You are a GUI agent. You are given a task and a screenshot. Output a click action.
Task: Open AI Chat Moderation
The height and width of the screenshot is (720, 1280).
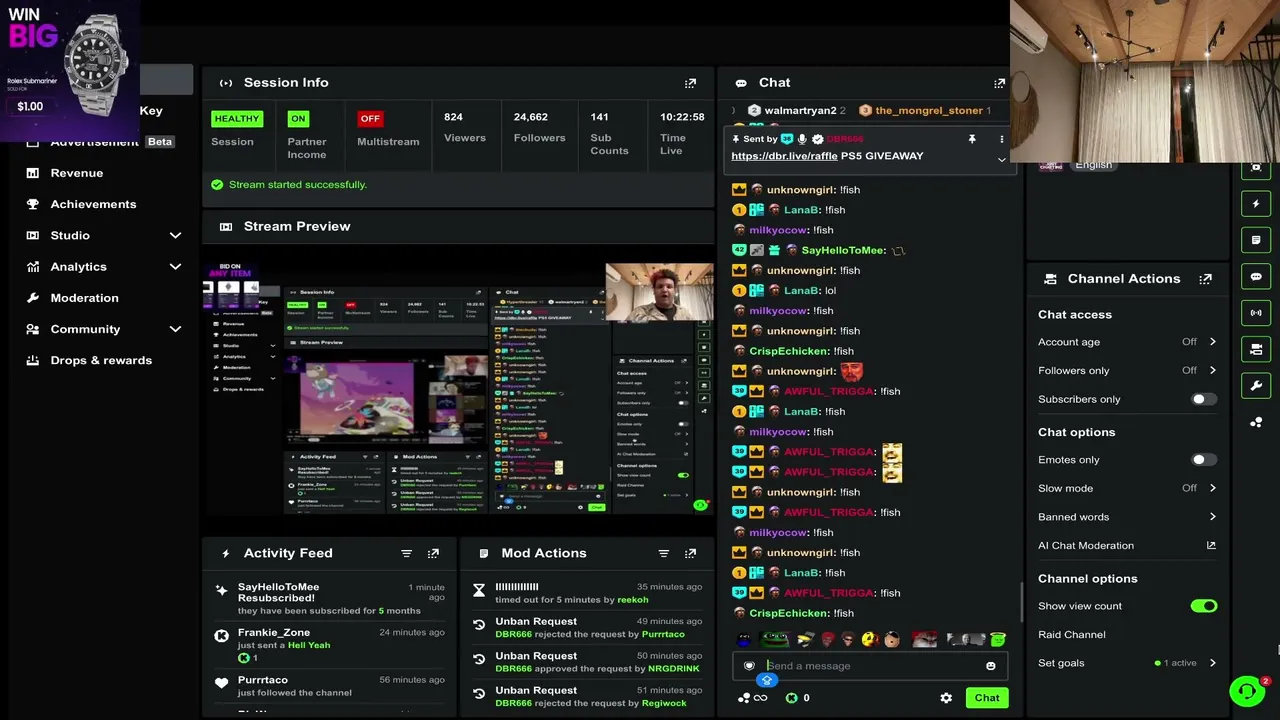1127,546
